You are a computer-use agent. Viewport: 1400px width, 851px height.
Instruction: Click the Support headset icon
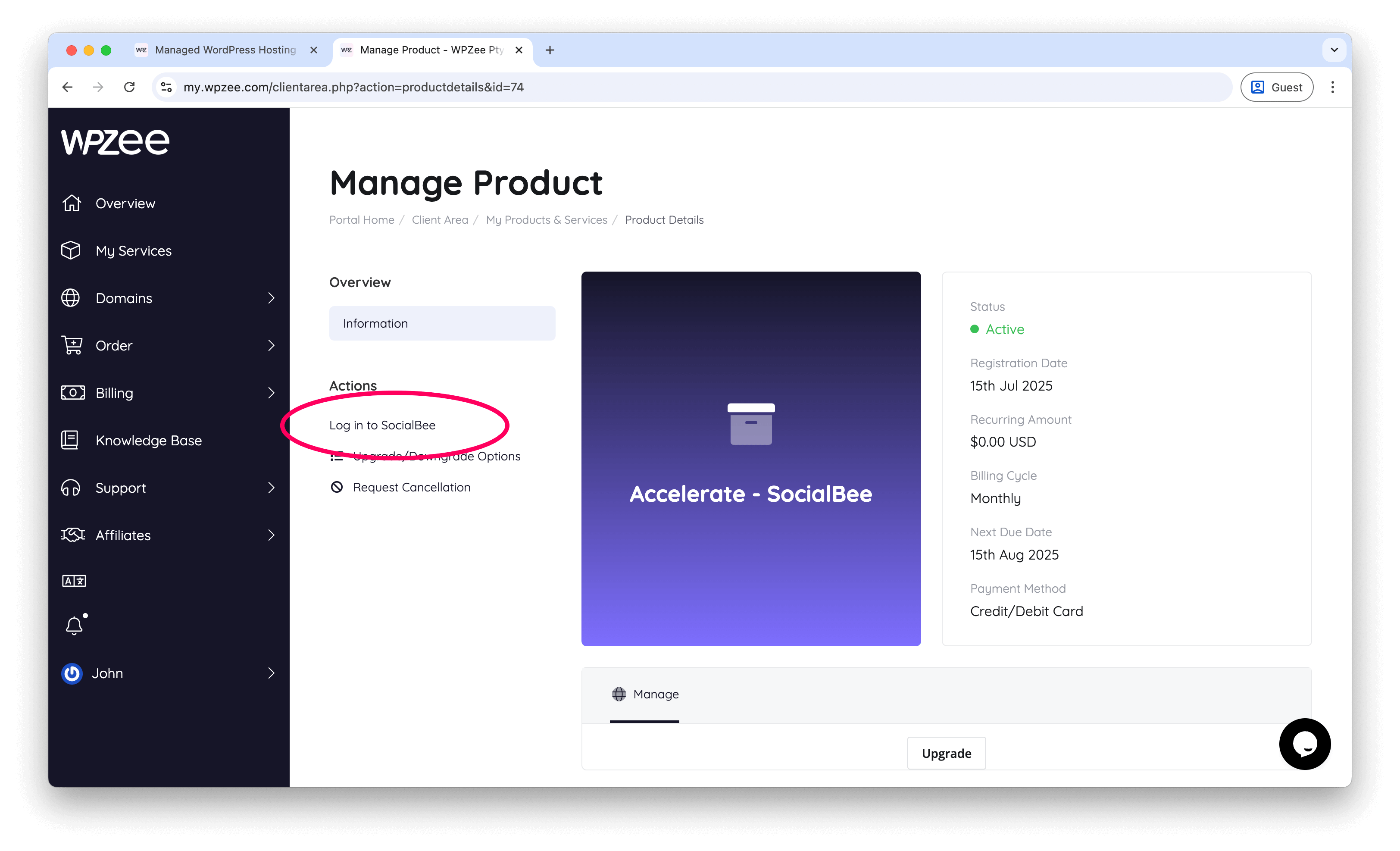(71, 488)
